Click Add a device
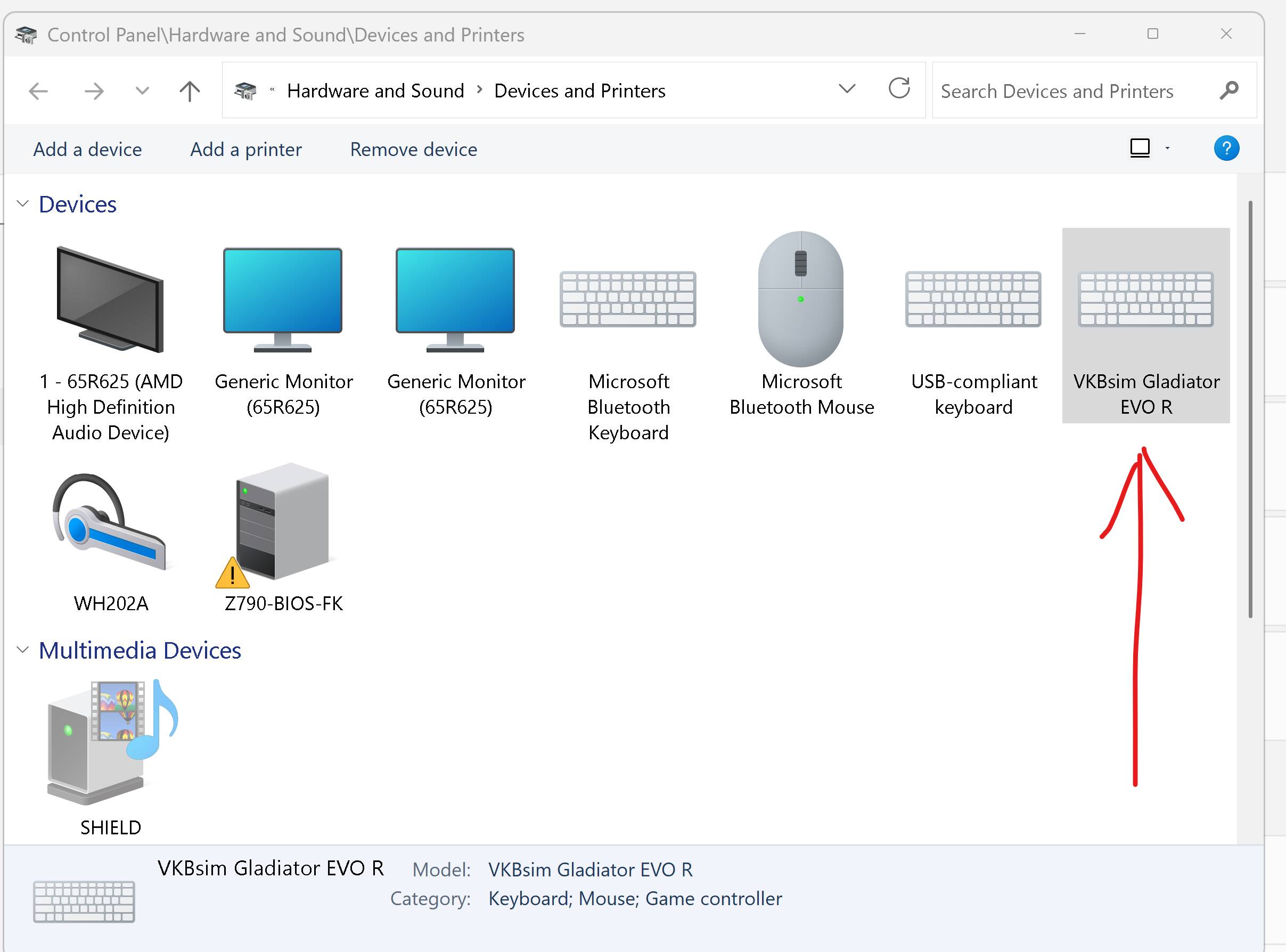1286x952 pixels. point(88,149)
